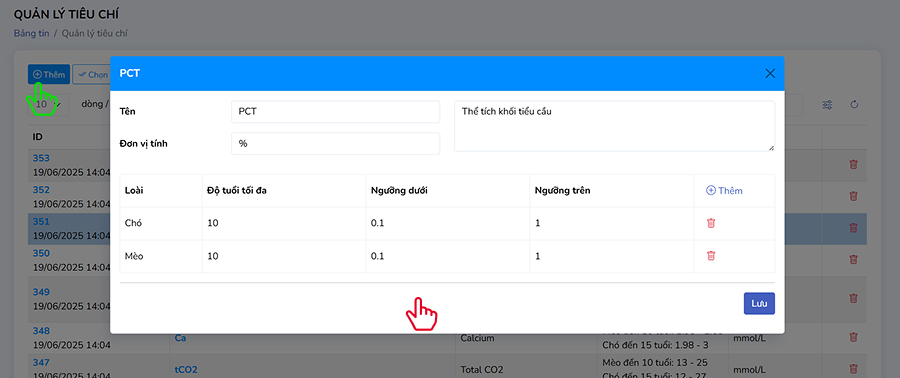The image size is (900, 378).
Task: Click the Đơn vị tính input field
Action: click(335, 143)
